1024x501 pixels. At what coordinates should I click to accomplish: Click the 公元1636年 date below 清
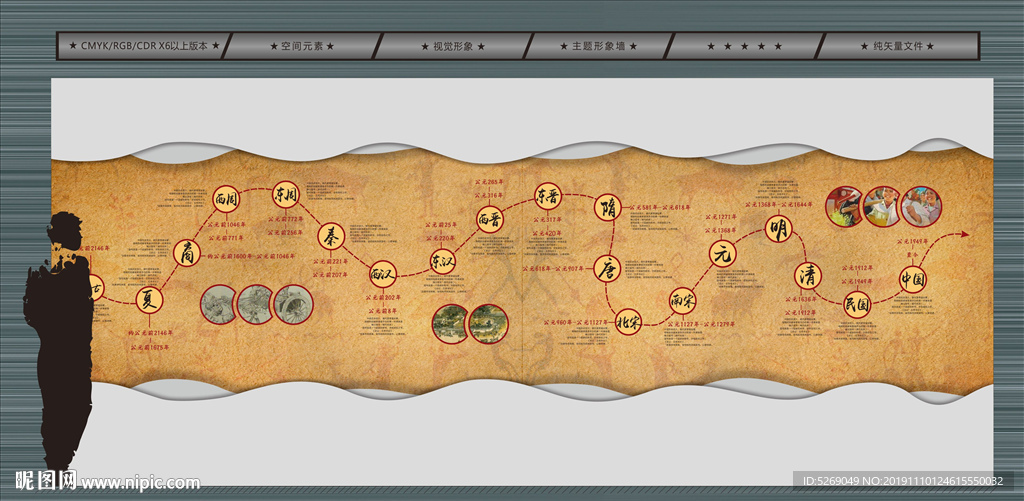[x=801, y=299]
